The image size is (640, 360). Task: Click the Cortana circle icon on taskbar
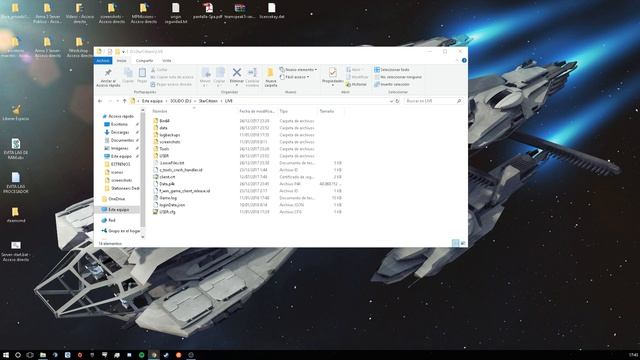click(x=18, y=355)
